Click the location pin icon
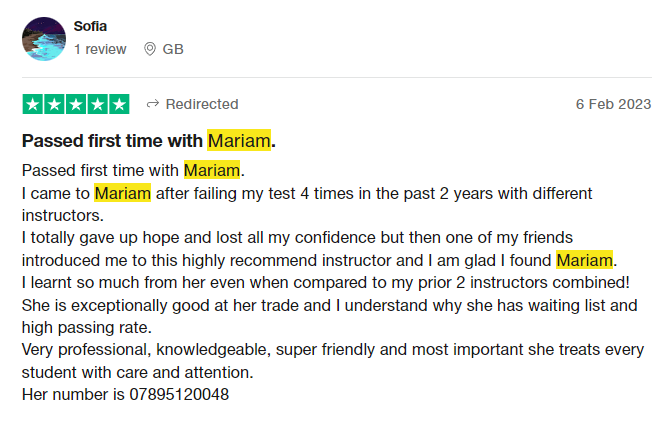The image size is (663, 422). coord(150,49)
